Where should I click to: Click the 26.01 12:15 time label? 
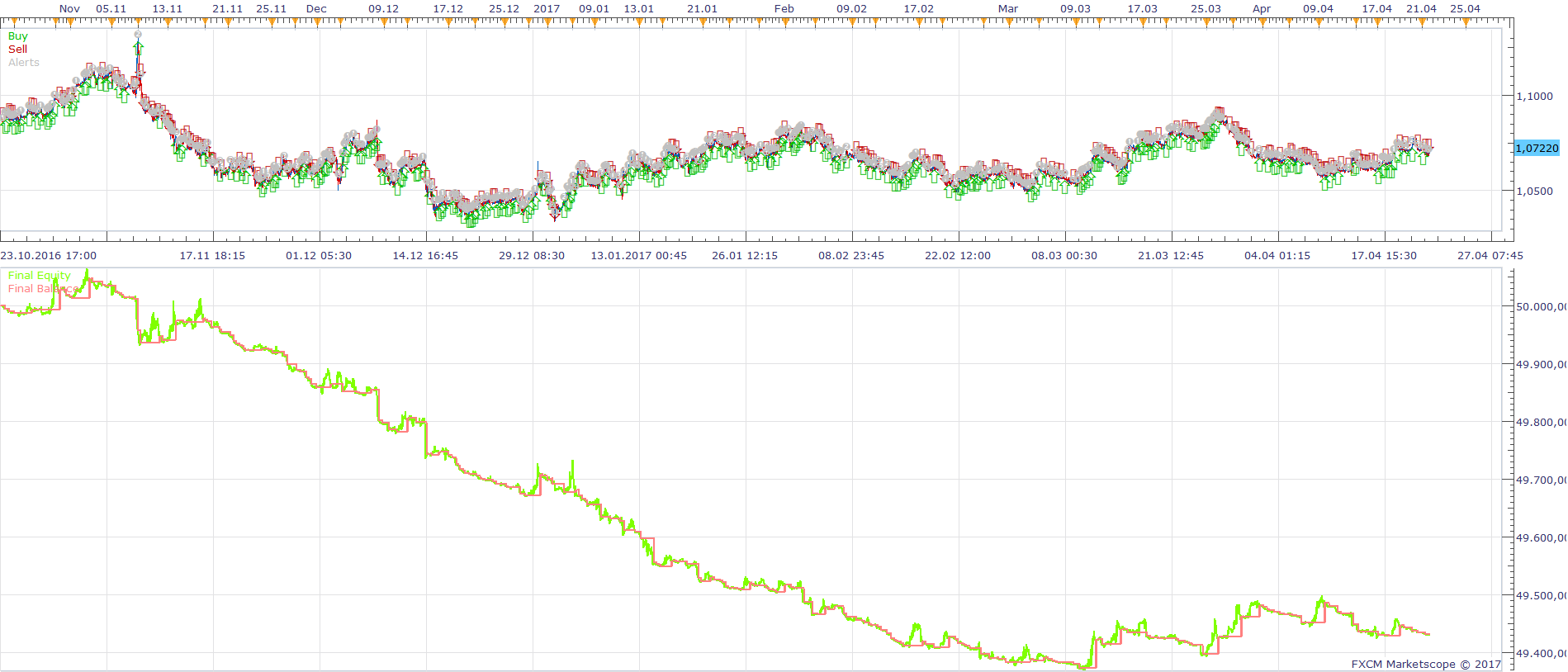click(746, 256)
